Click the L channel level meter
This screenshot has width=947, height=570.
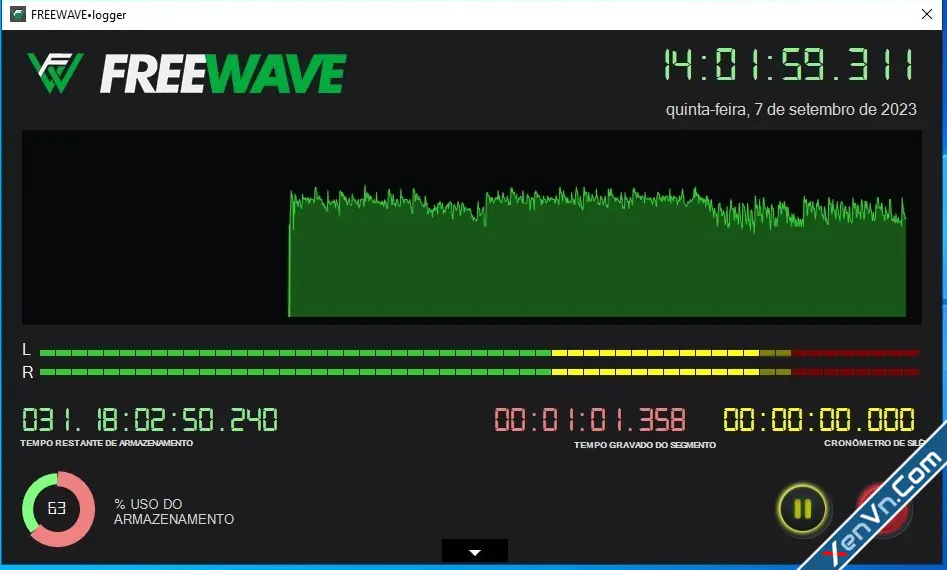point(480,353)
